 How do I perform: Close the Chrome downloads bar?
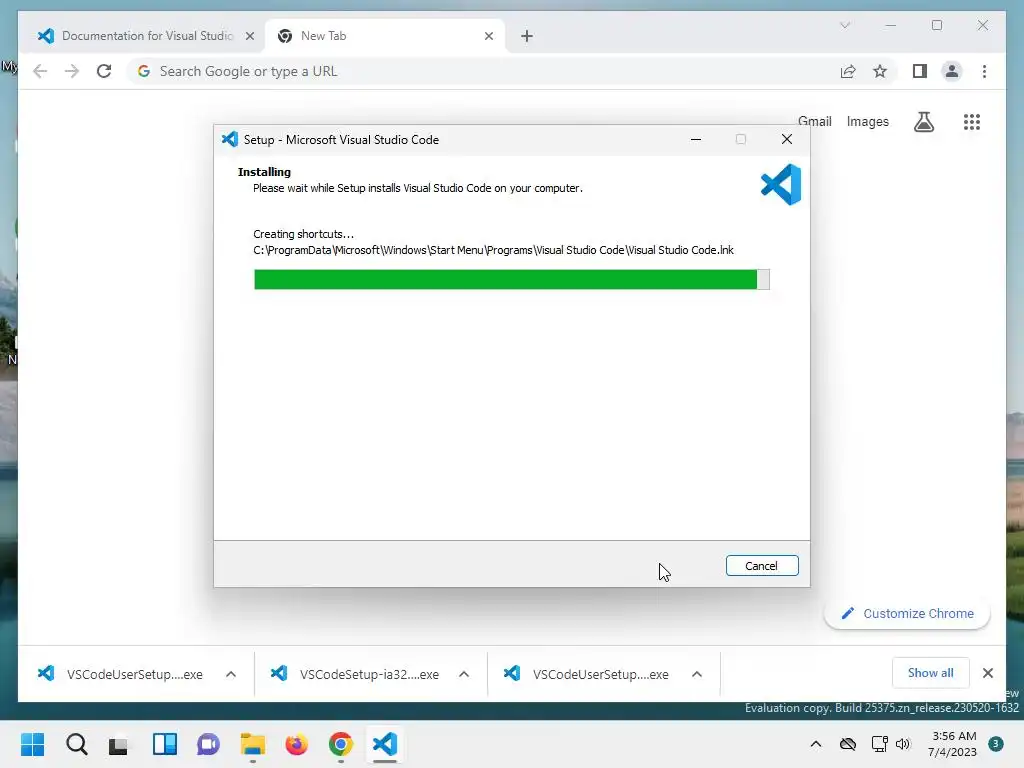[x=987, y=673]
